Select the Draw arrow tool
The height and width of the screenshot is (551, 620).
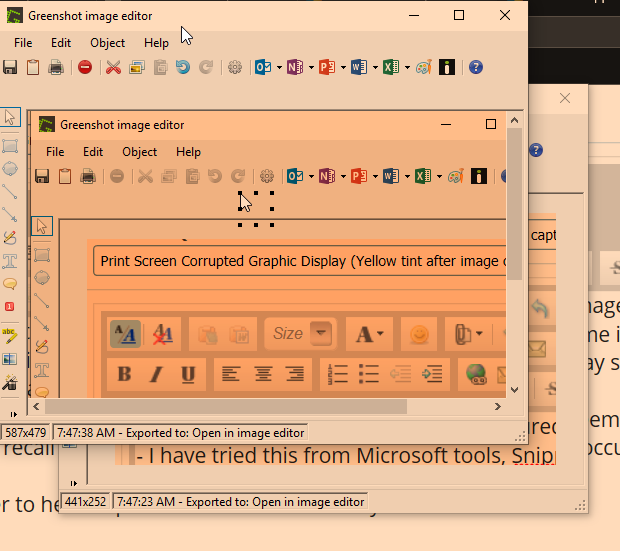10,215
